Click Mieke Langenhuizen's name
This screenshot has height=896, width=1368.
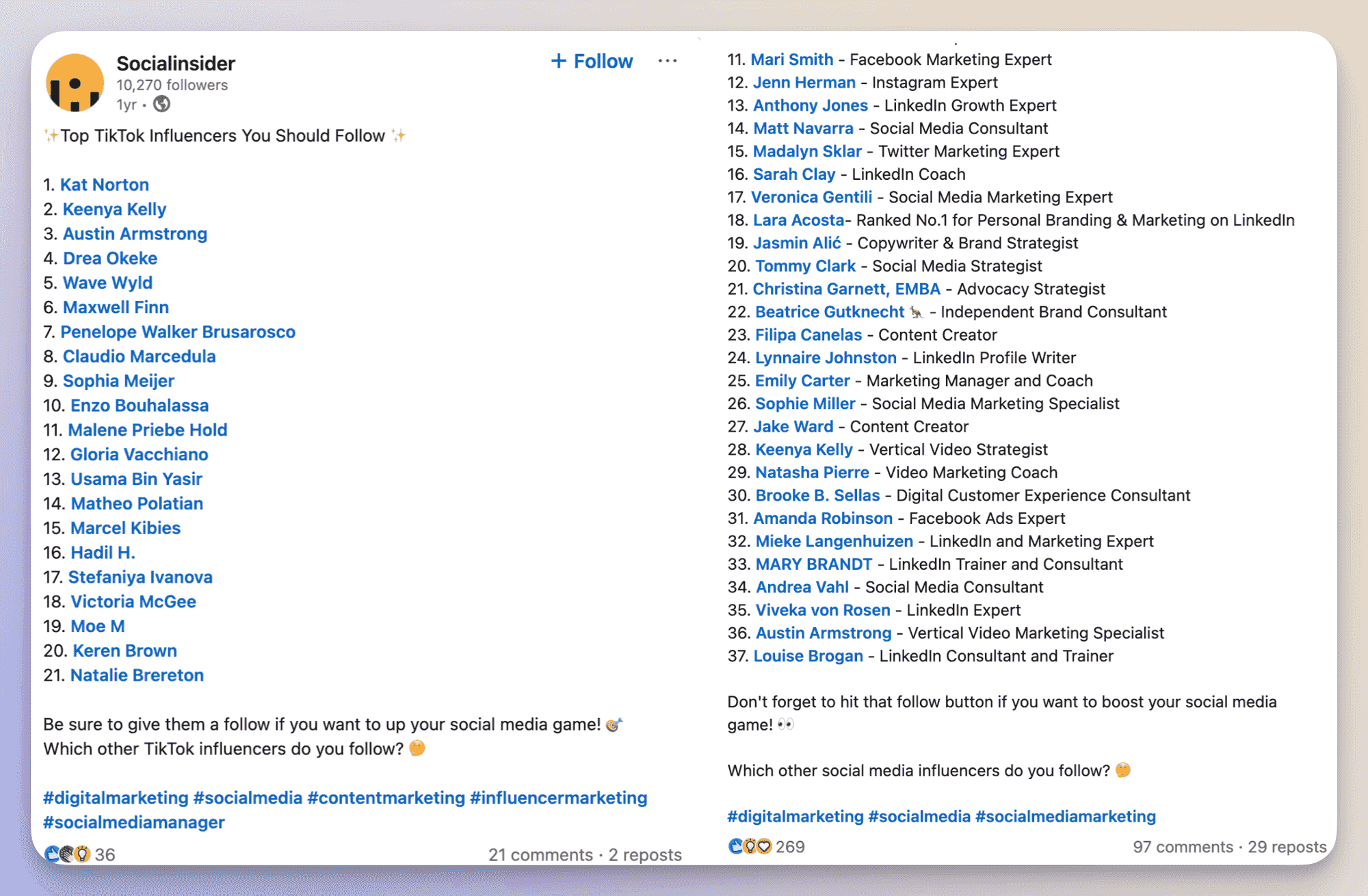click(834, 542)
